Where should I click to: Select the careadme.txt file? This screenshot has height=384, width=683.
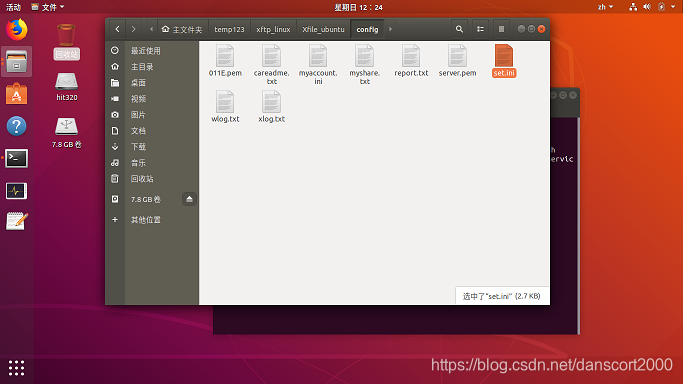click(x=271, y=64)
